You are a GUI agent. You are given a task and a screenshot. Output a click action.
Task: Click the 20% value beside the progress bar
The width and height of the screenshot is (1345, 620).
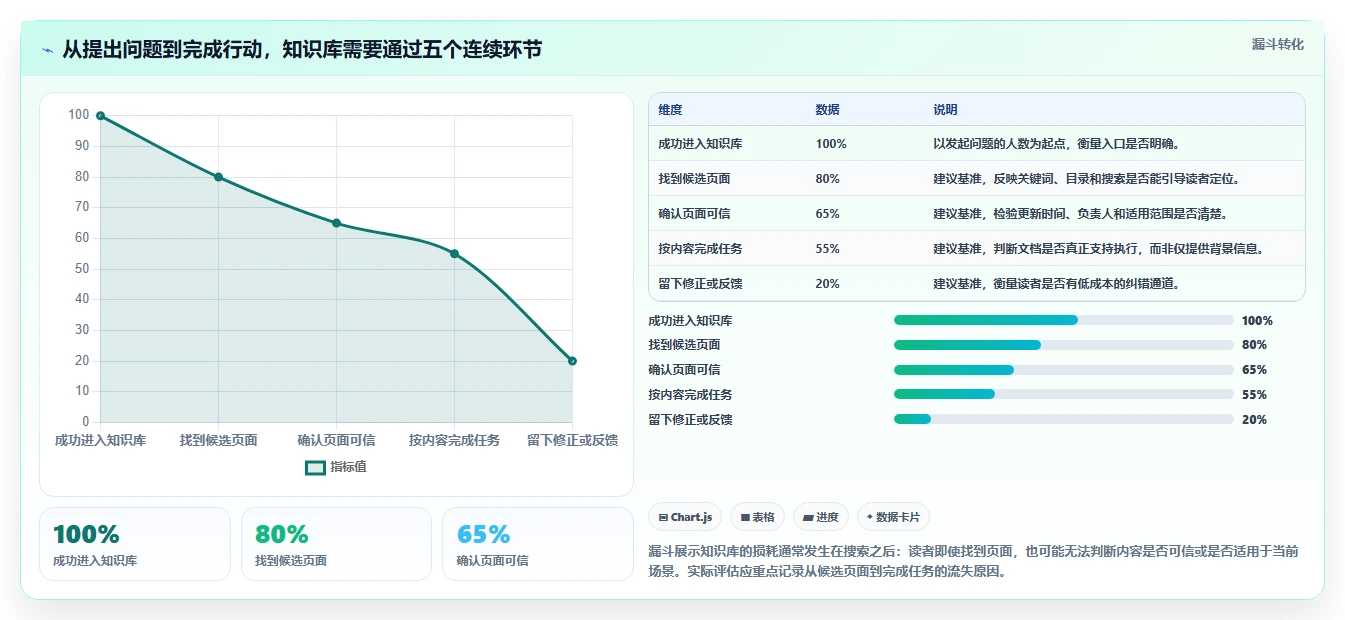tap(1254, 420)
